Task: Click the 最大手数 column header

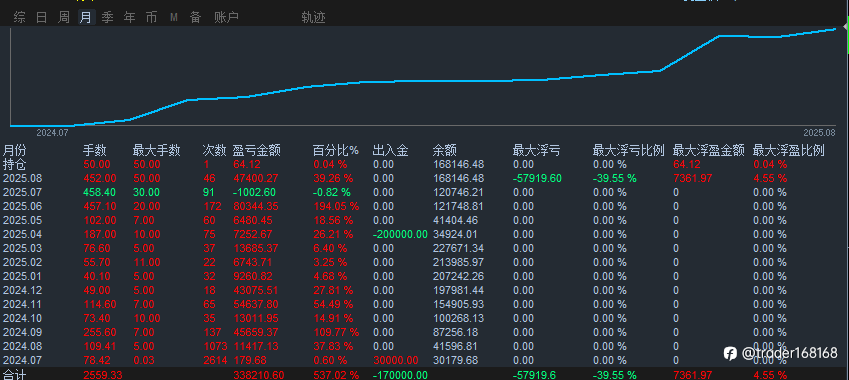Action: click(x=156, y=150)
